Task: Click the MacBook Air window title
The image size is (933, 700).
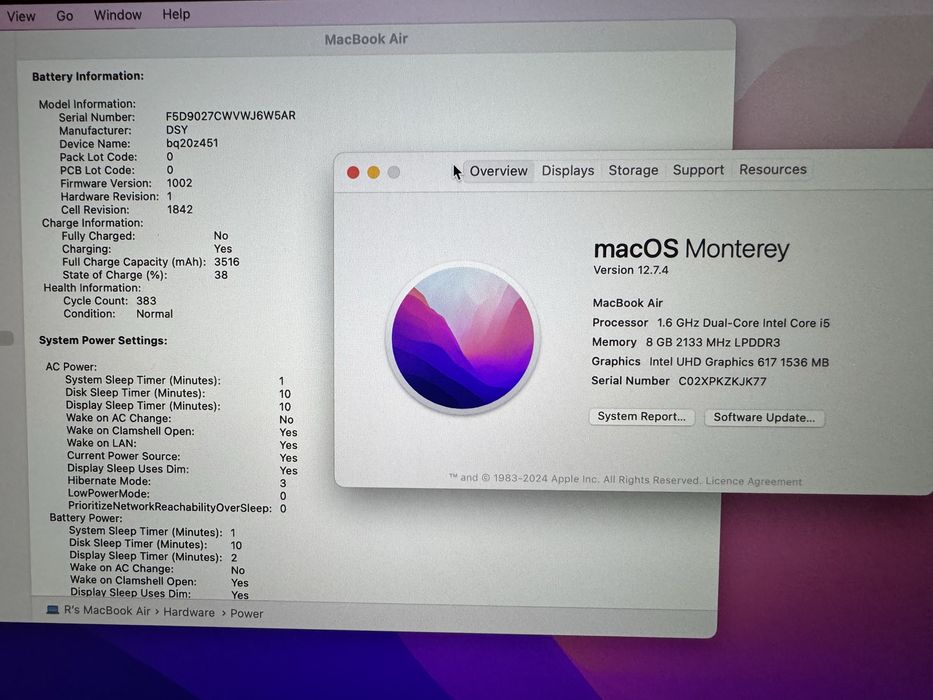Action: (x=366, y=39)
